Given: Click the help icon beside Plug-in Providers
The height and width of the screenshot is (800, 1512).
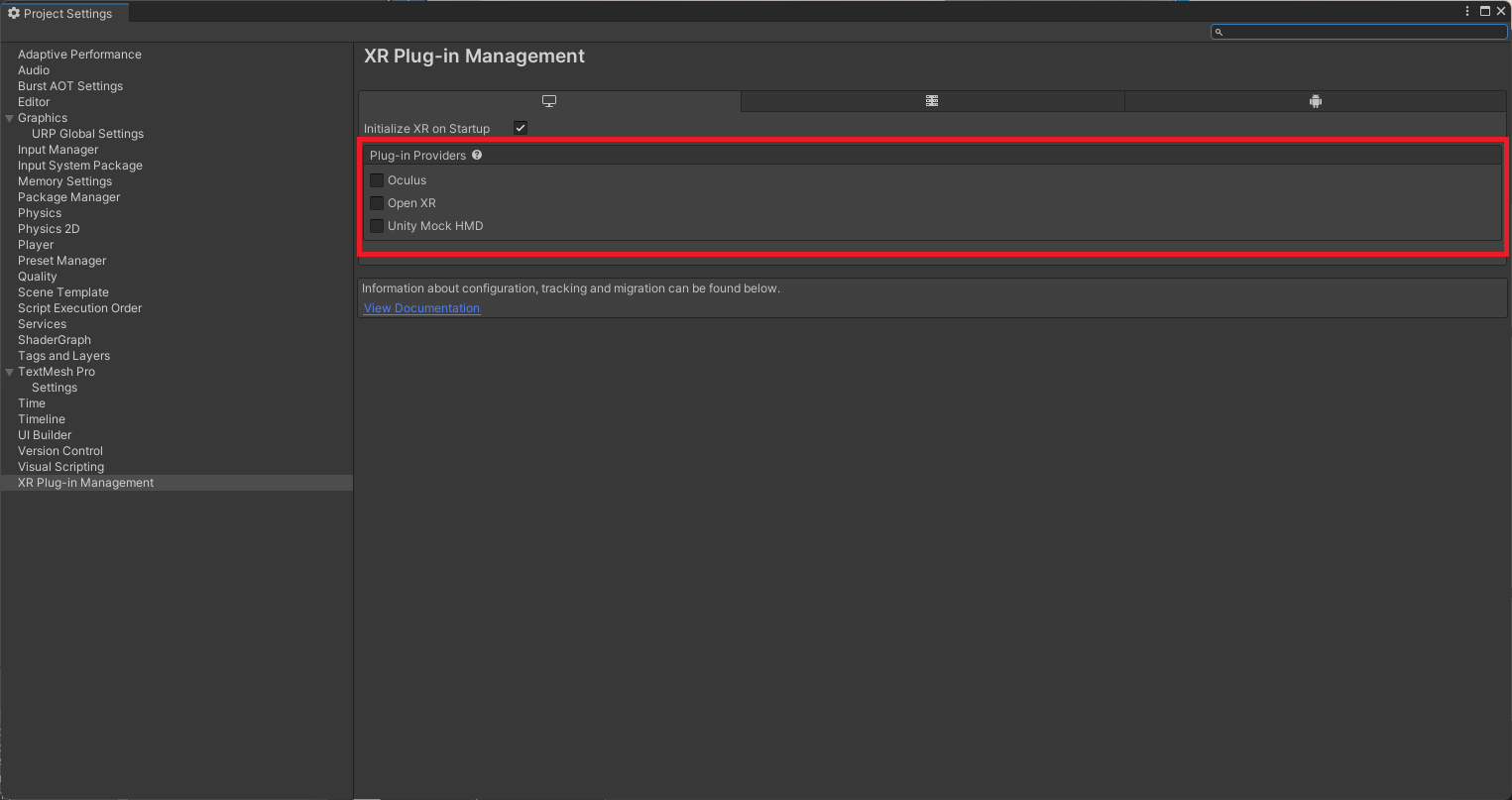Looking at the screenshot, I should 476,155.
